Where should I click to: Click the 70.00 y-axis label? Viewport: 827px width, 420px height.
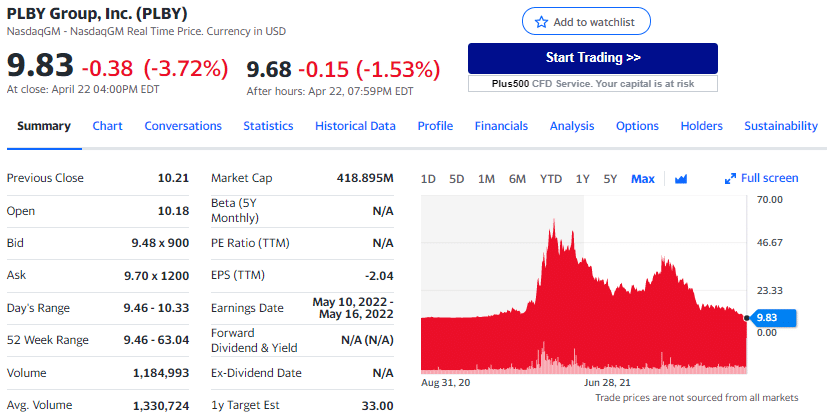(x=771, y=199)
